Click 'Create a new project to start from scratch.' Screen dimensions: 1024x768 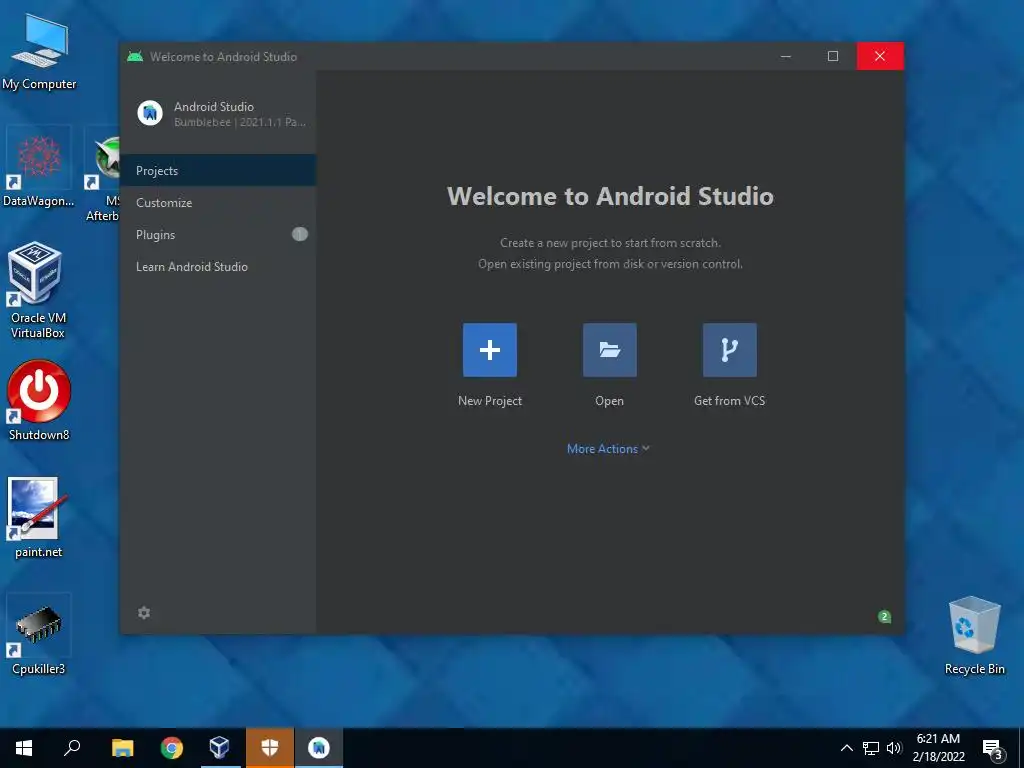coord(610,243)
